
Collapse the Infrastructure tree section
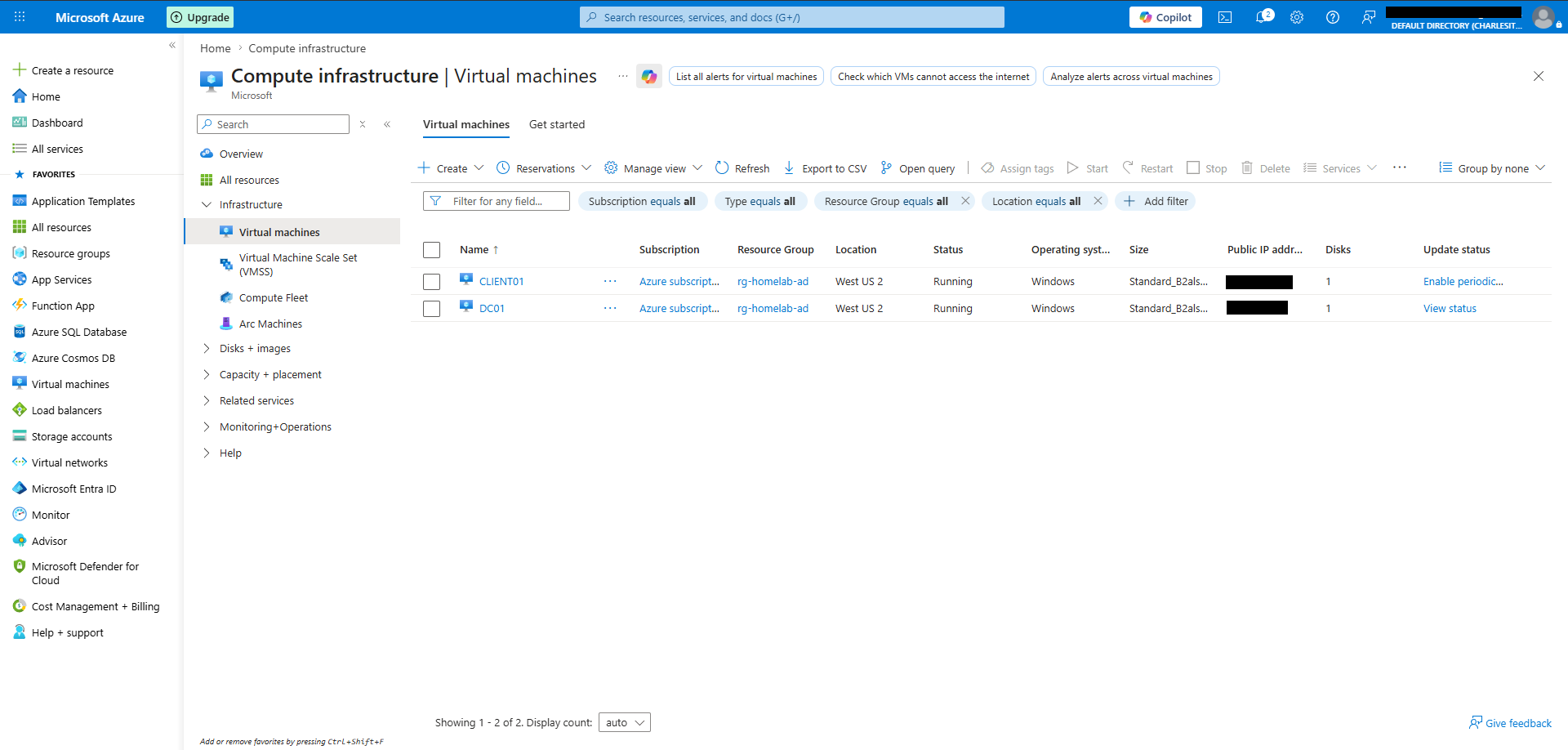(x=207, y=204)
